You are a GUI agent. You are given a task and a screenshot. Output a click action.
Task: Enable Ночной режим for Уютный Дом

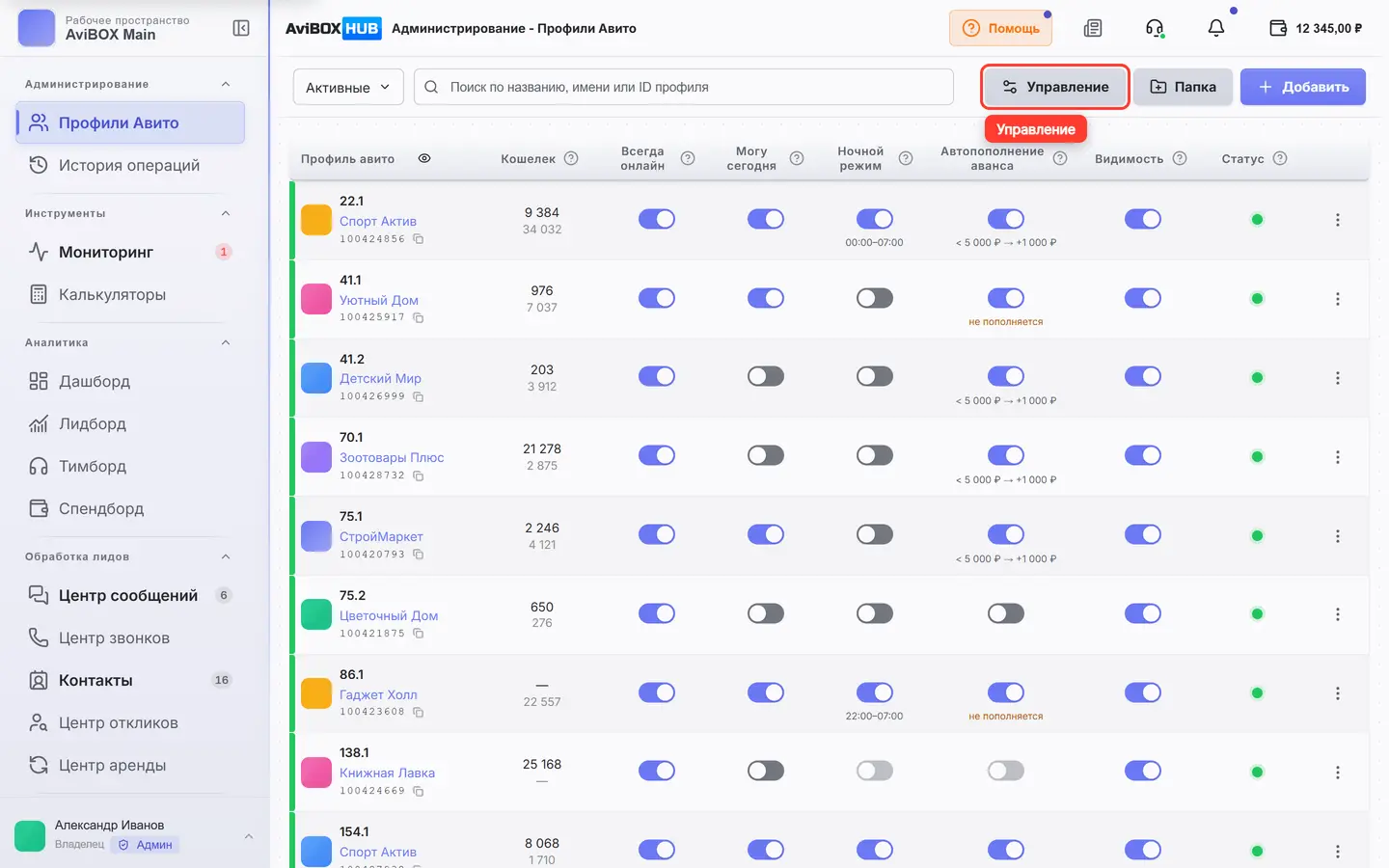click(x=875, y=298)
